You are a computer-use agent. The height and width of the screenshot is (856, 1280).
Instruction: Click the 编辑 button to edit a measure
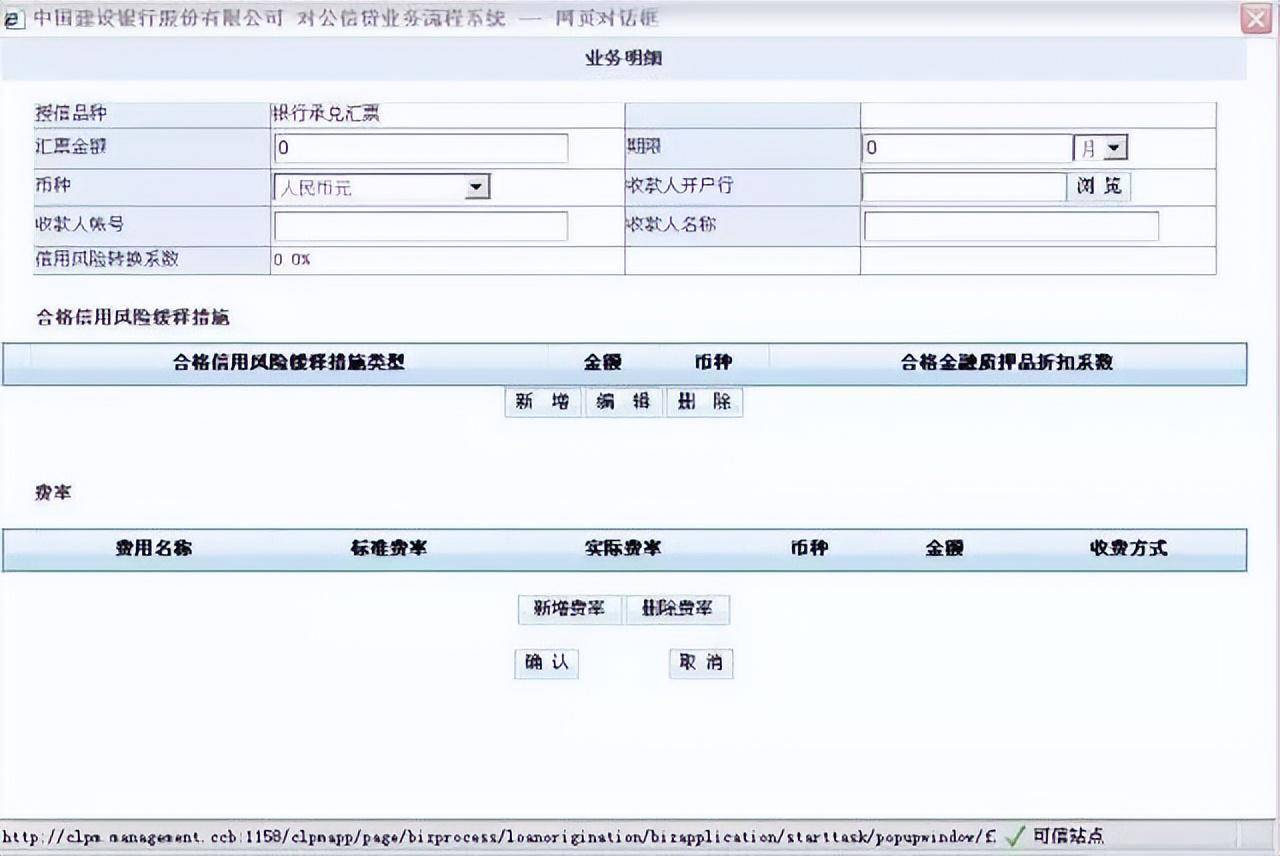point(624,401)
